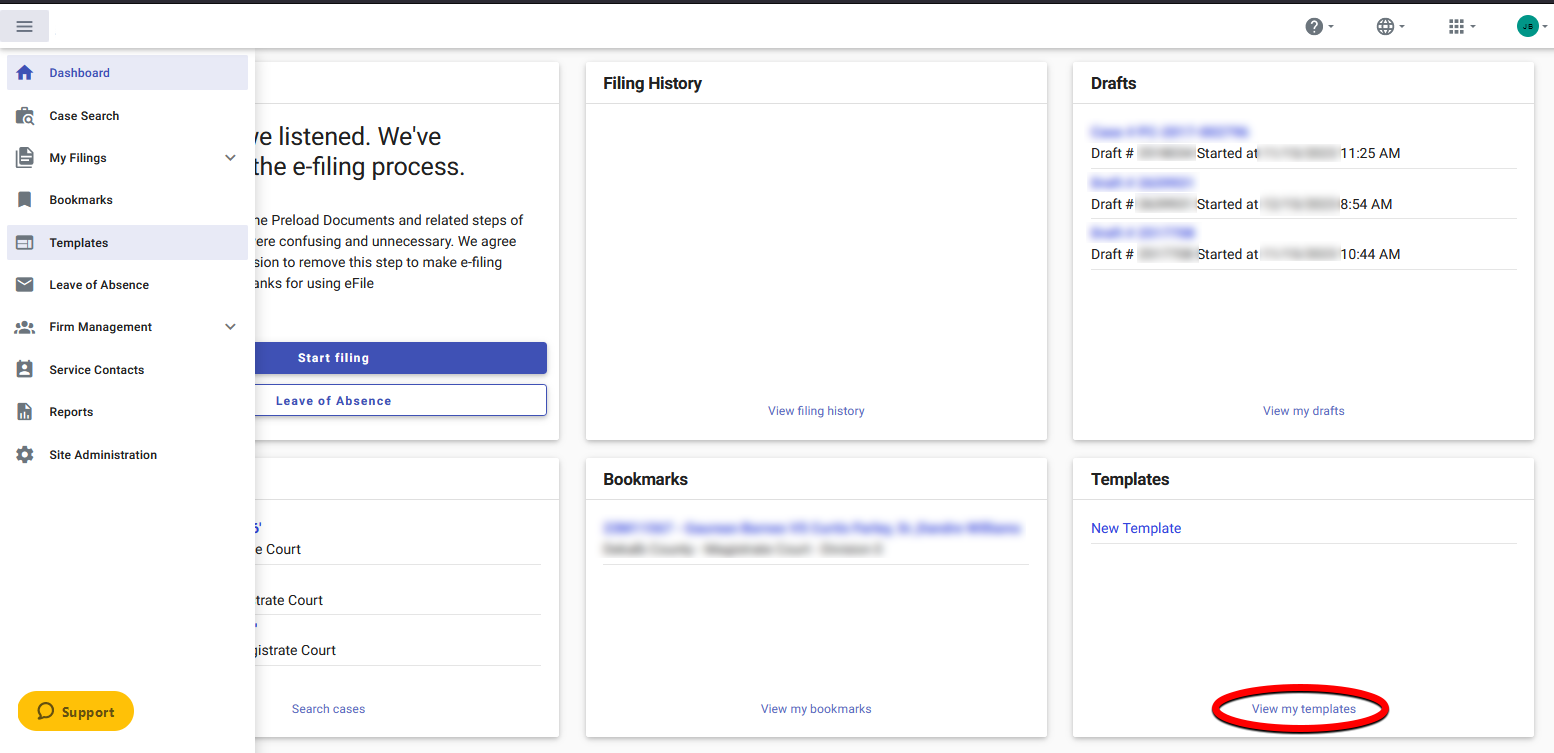
Task: Open the Leave of Absence button
Action: [x=333, y=400]
